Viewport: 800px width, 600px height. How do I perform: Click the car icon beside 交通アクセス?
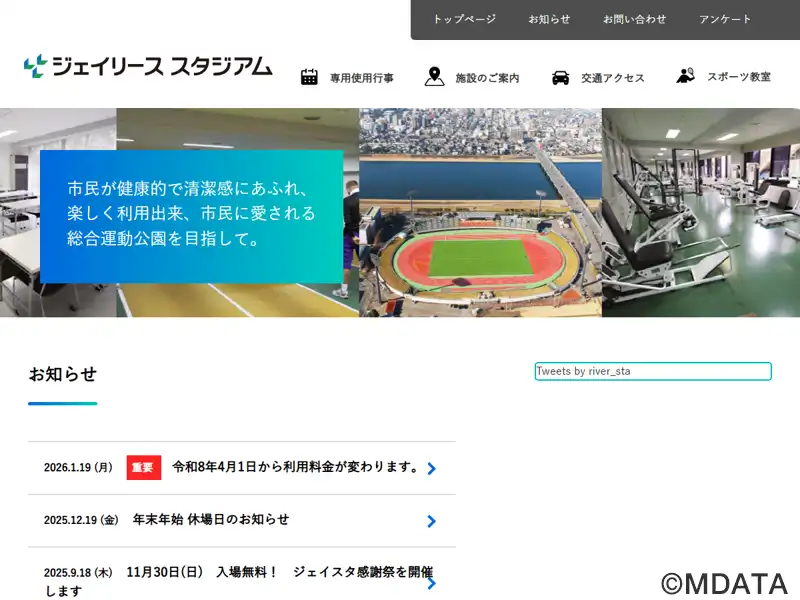point(560,78)
